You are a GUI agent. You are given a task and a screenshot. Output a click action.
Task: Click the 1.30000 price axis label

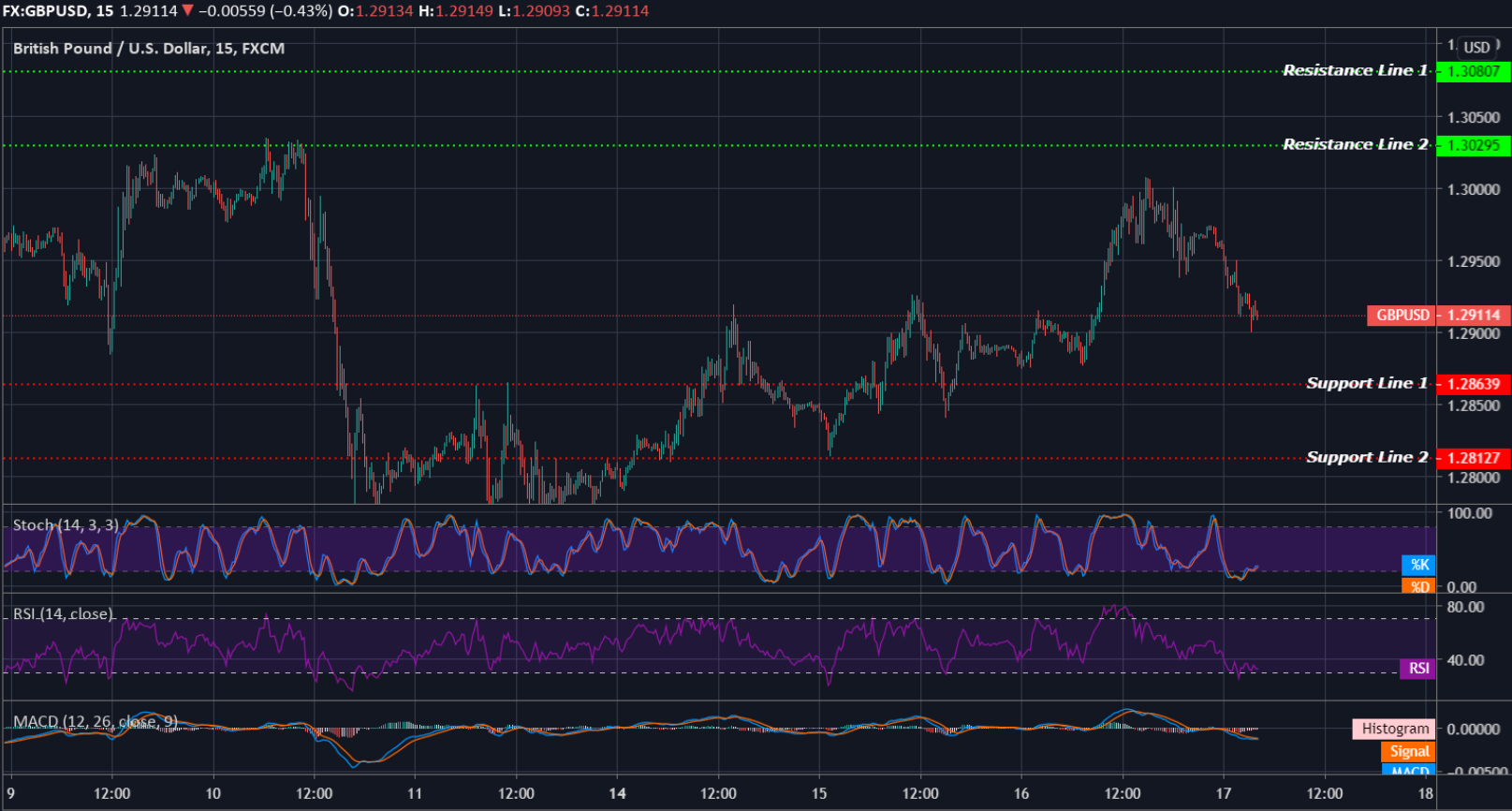point(1474,189)
